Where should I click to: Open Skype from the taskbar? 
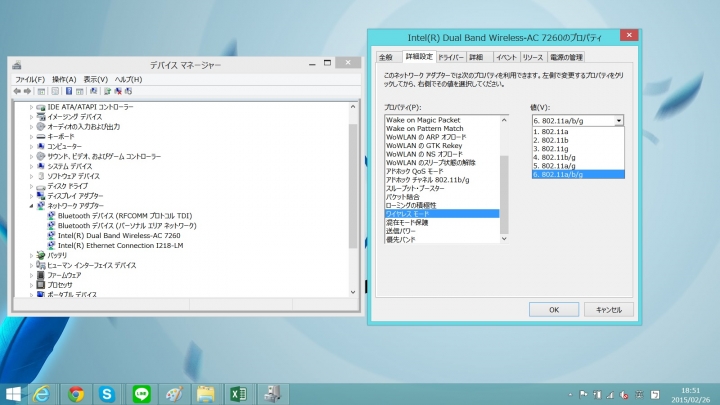[x=107, y=394]
